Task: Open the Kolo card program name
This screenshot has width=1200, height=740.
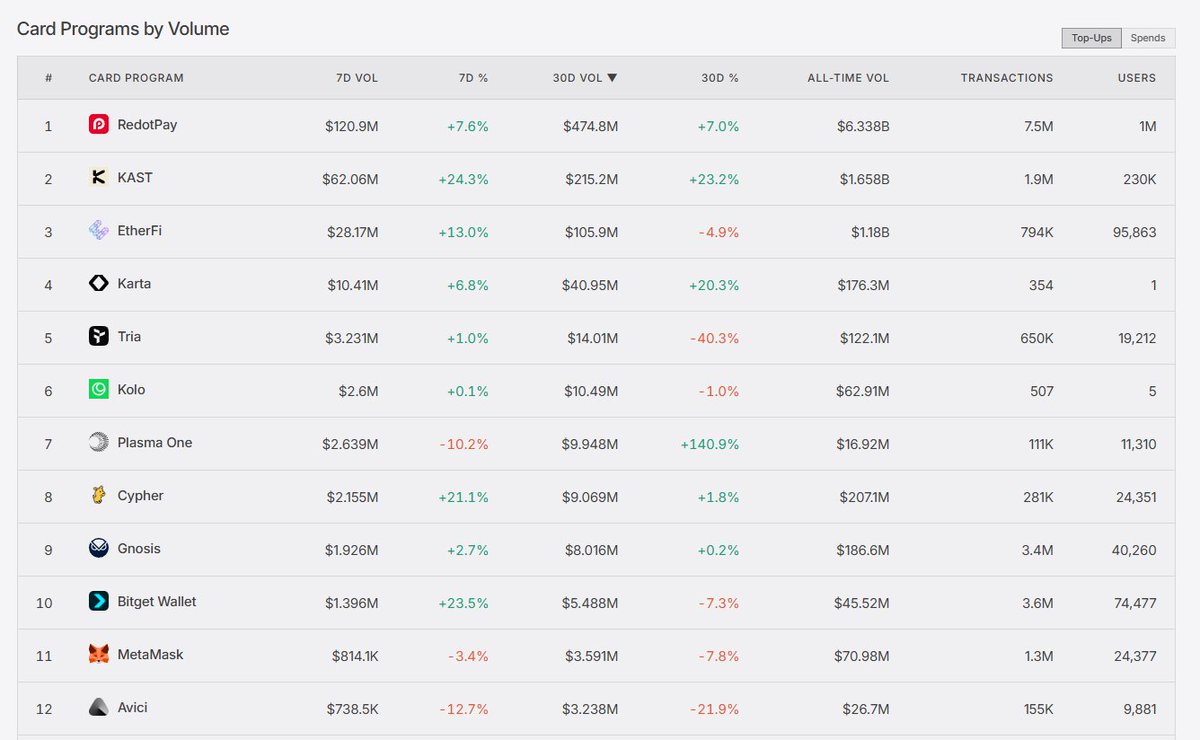Action: click(x=131, y=390)
